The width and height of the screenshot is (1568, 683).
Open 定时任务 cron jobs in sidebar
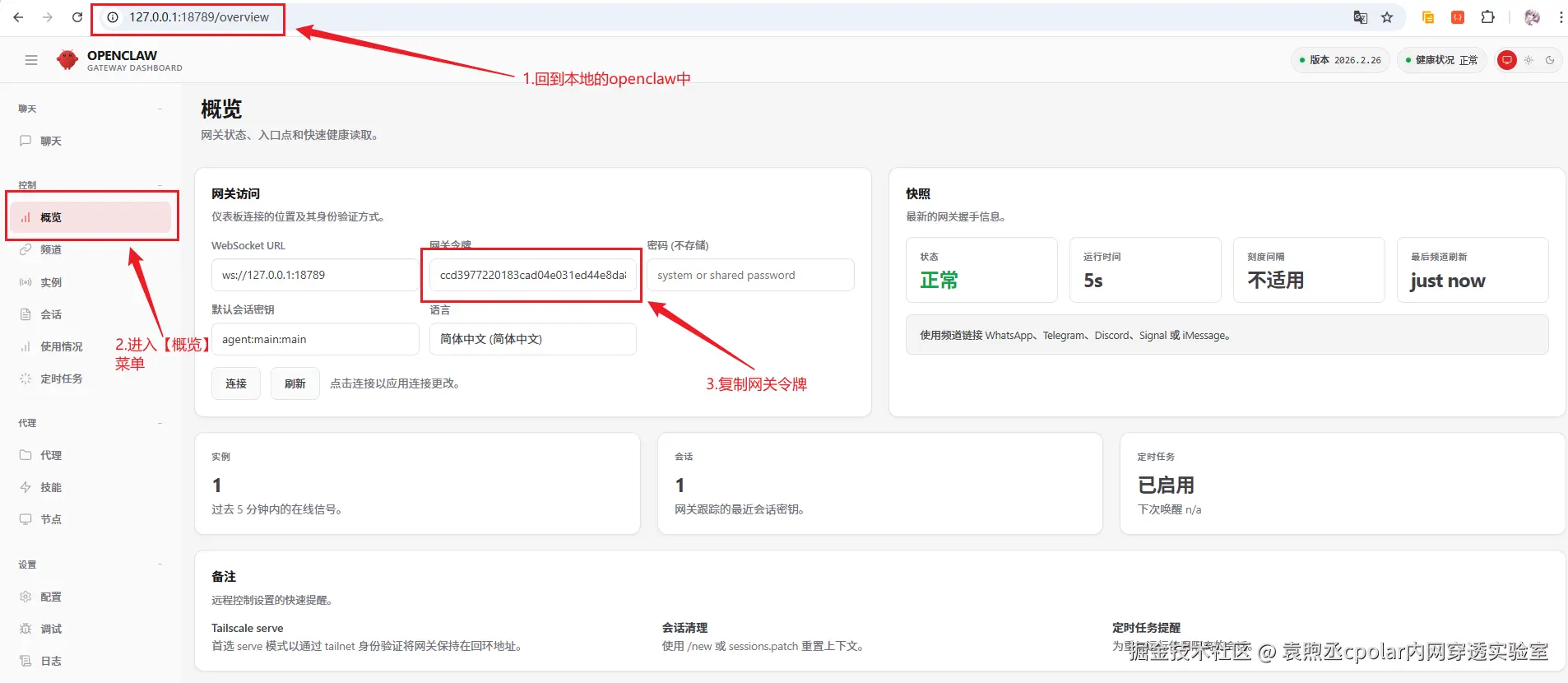[90, 379]
